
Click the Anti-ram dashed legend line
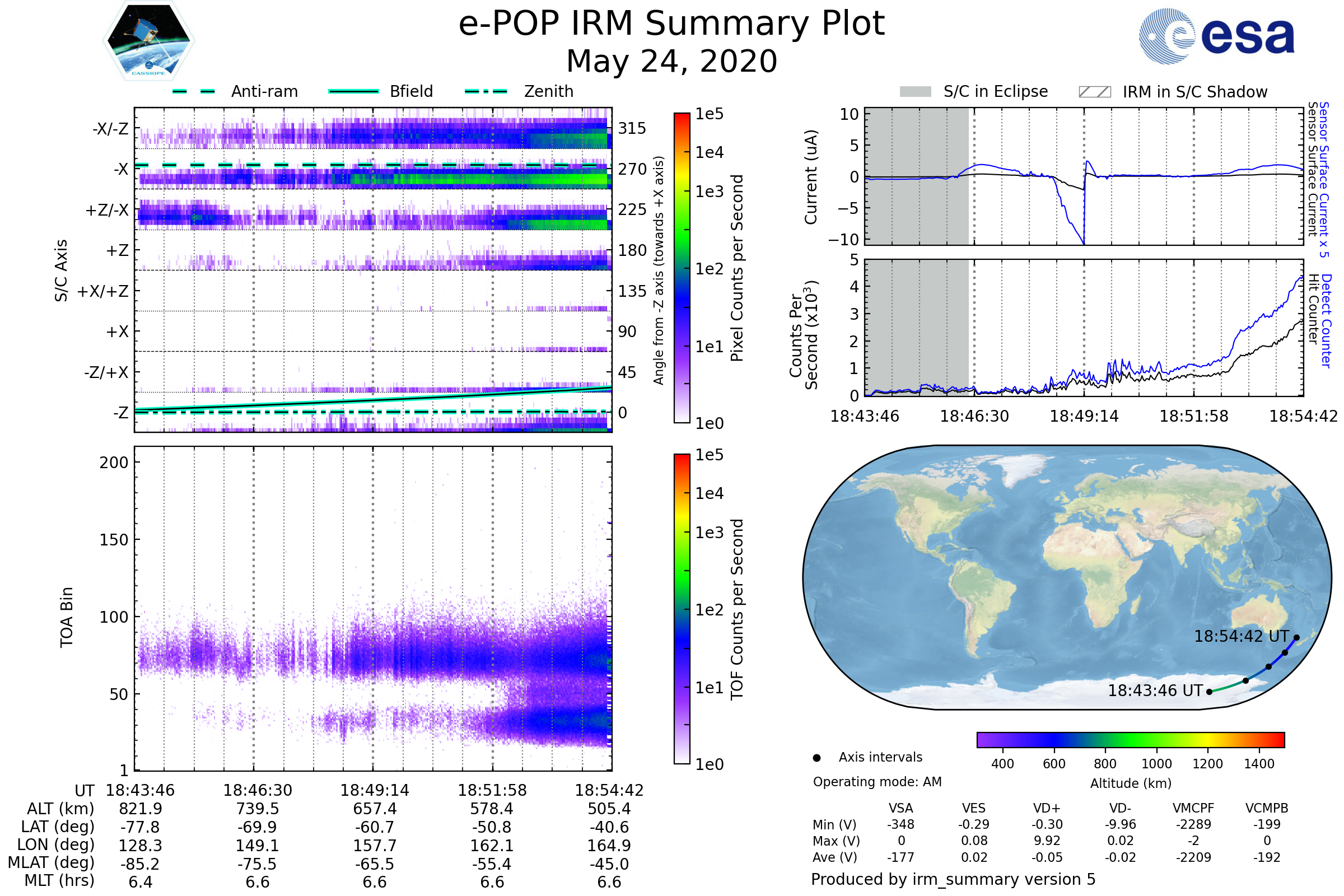coord(194,91)
